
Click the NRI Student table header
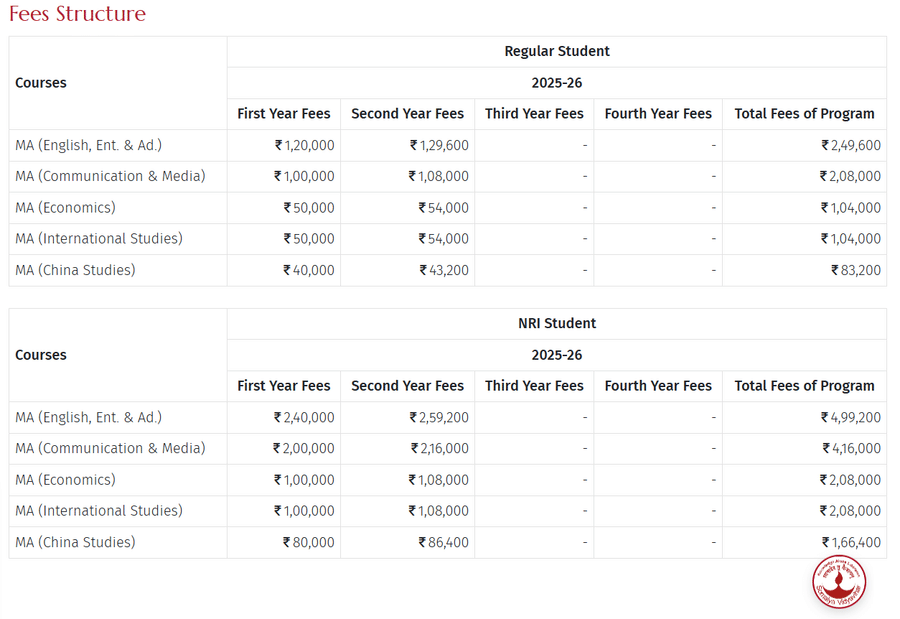point(556,323)
